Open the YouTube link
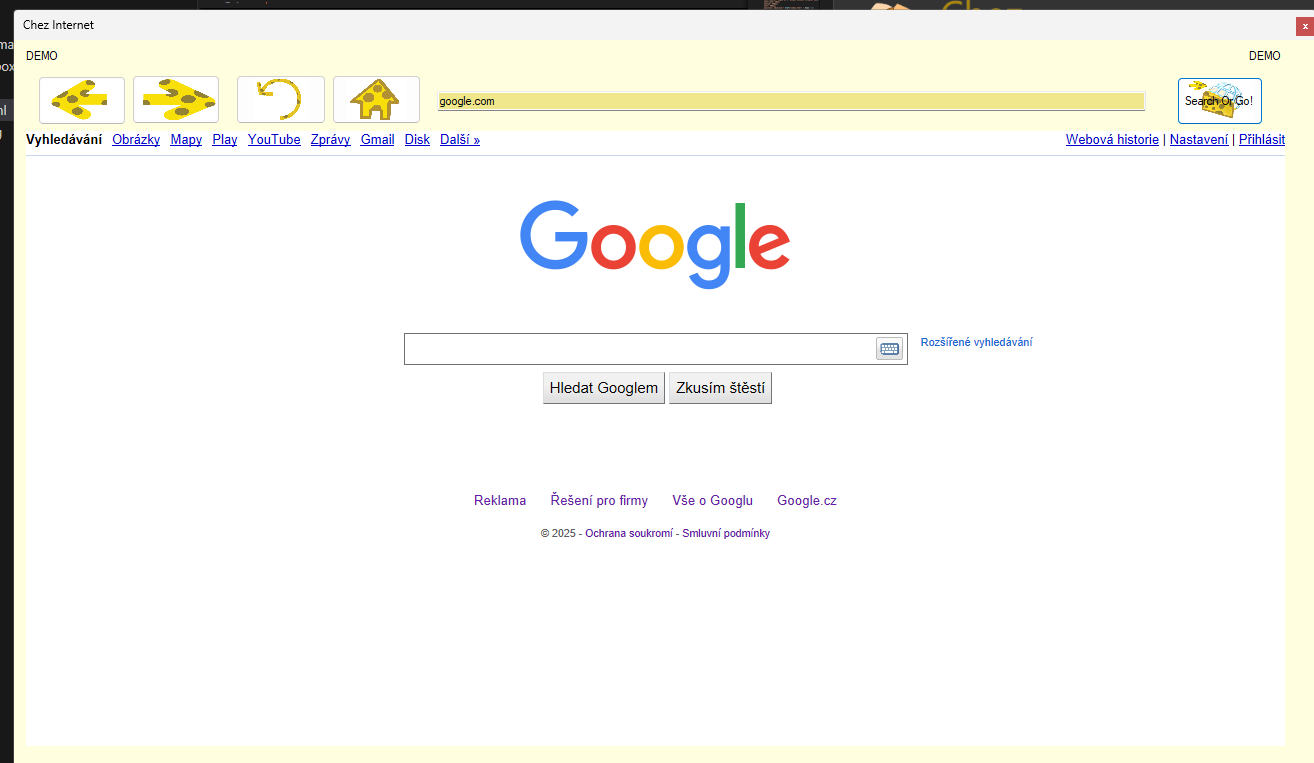1314x763 pixels. 274,140
